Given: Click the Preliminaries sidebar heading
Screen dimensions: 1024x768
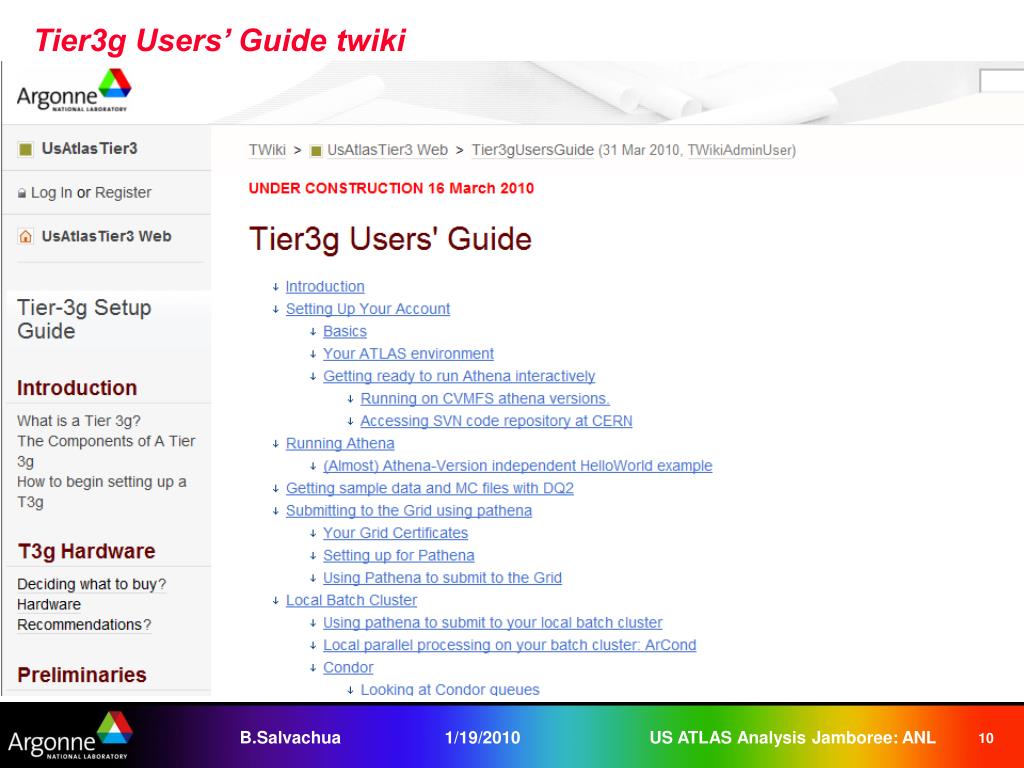Looking at the screenshot, I should pos(82,675).
